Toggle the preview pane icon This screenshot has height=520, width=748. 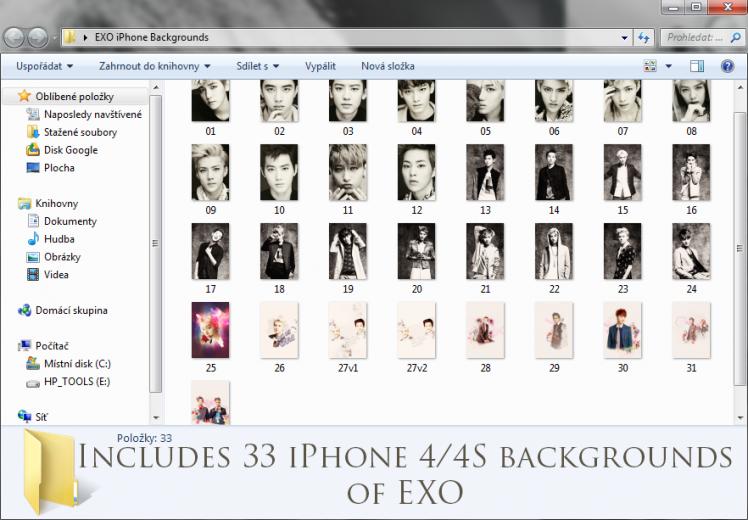[697, 66]
